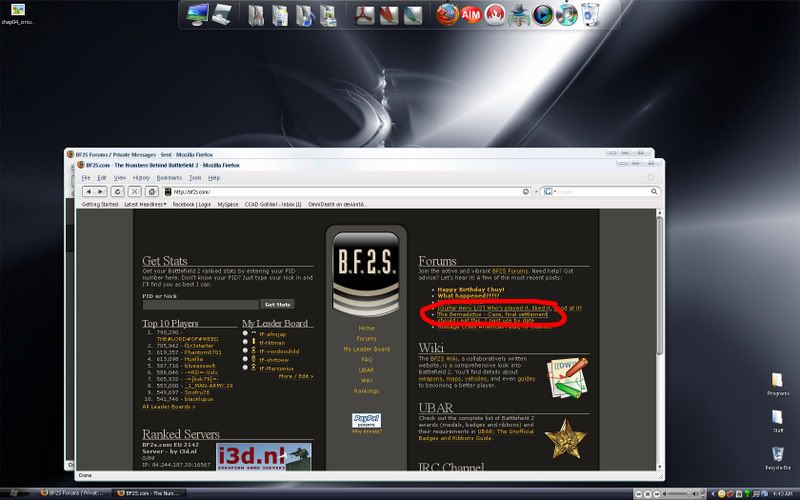Open the pictures folder in the dock
800x500 pixels.
coord(329,15)
